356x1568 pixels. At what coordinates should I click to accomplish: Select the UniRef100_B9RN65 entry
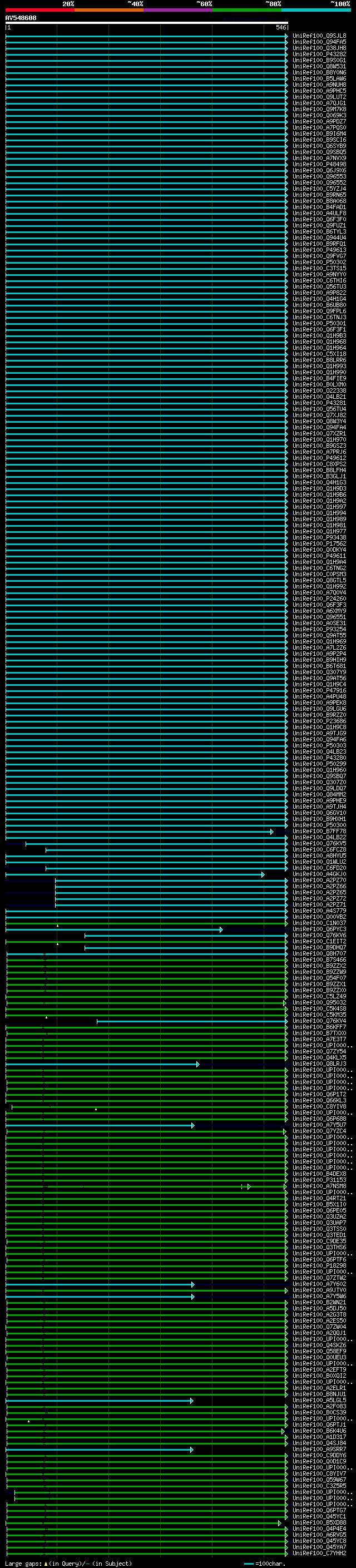pos(319,195)
